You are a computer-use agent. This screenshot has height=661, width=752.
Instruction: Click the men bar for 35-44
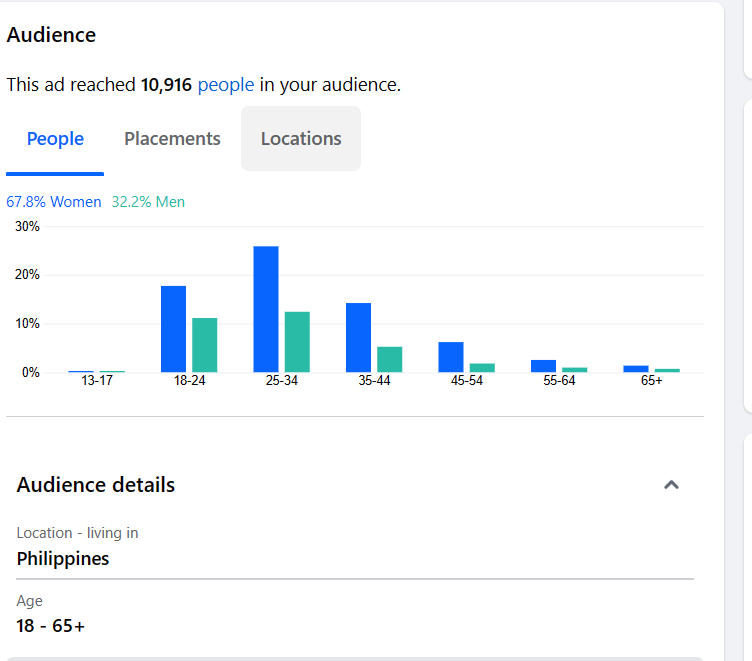pos(389,359)
